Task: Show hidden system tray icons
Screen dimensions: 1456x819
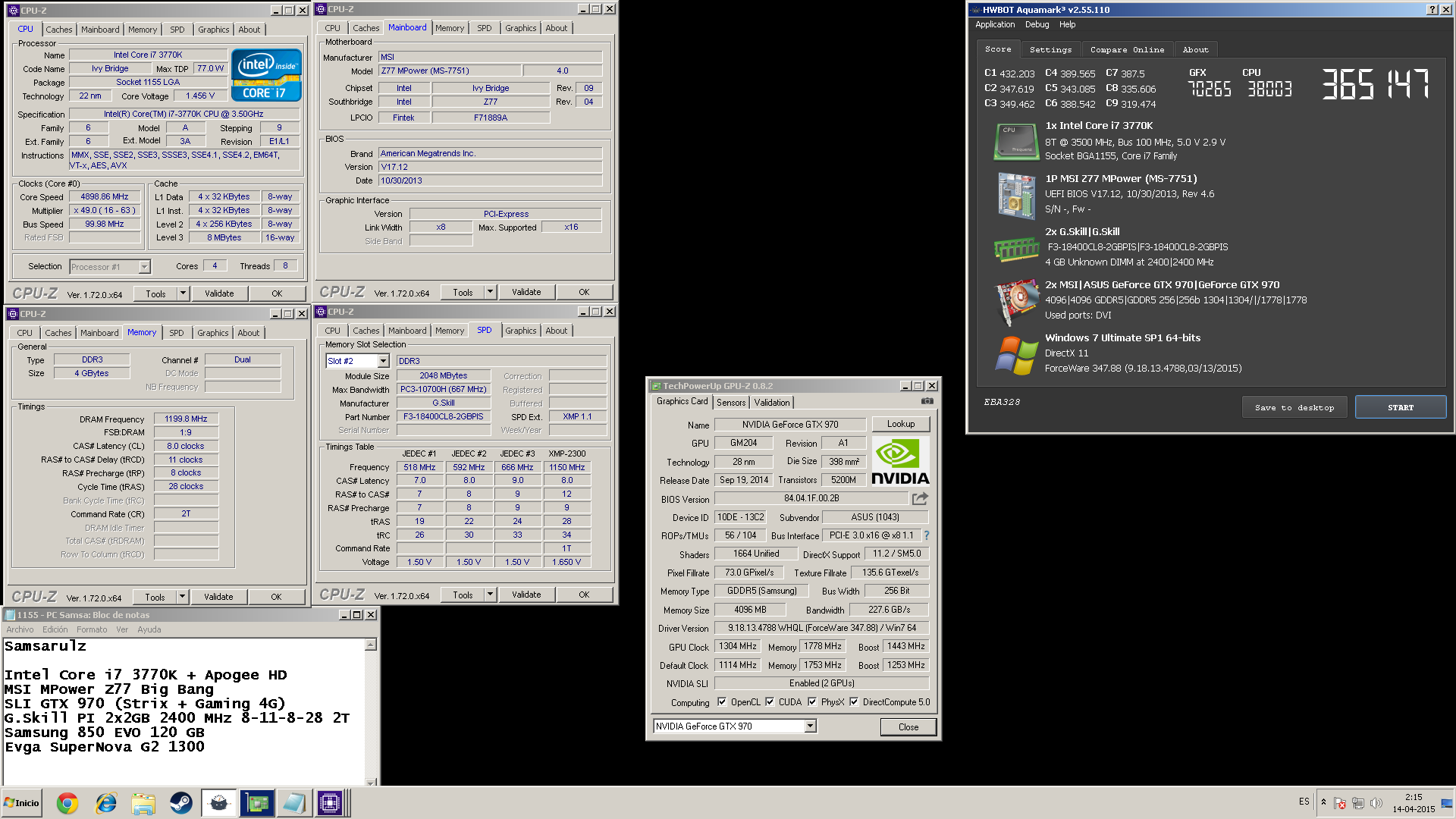Action: coord(1323,802)
